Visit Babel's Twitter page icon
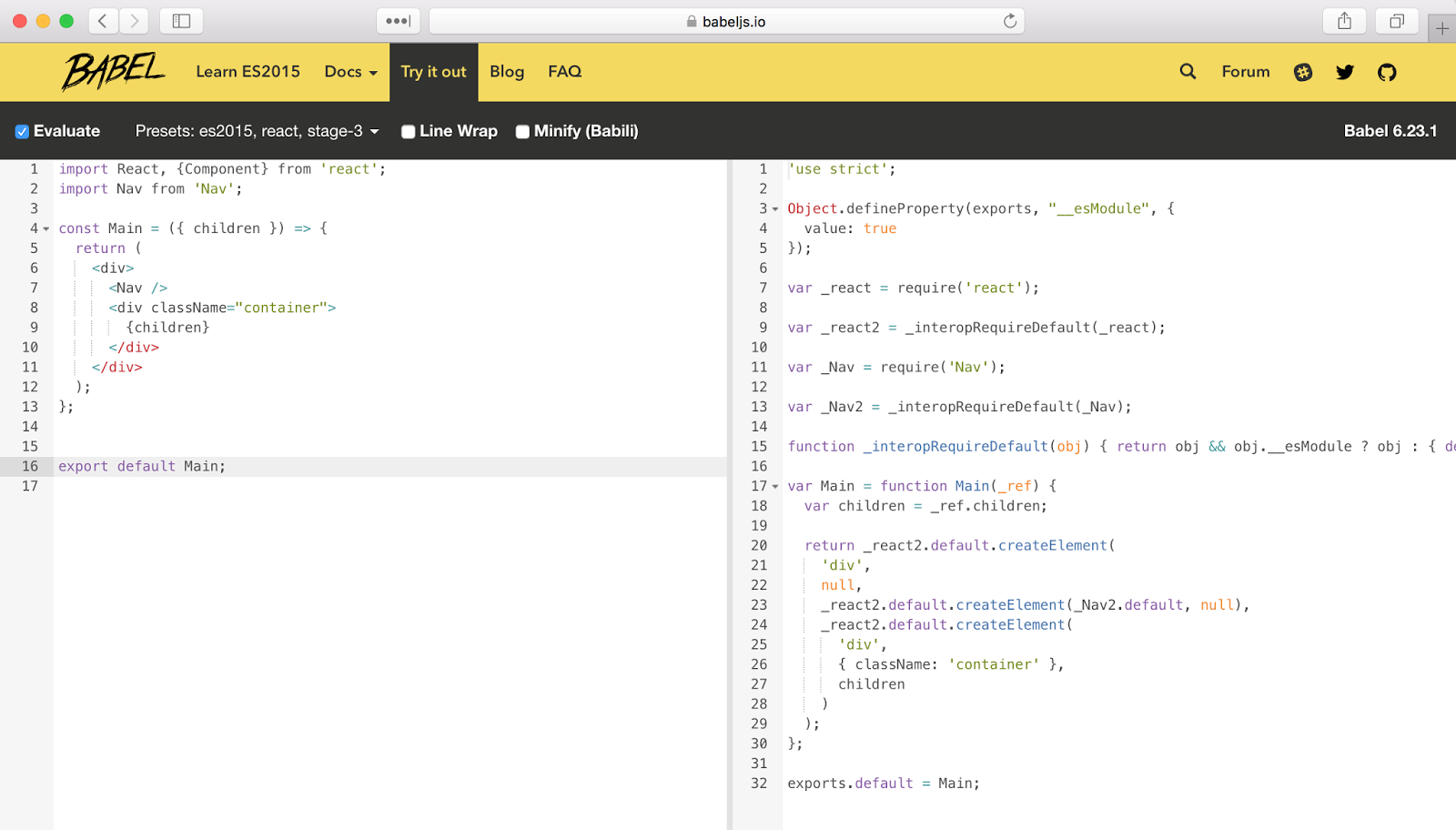 [1345, 72]
